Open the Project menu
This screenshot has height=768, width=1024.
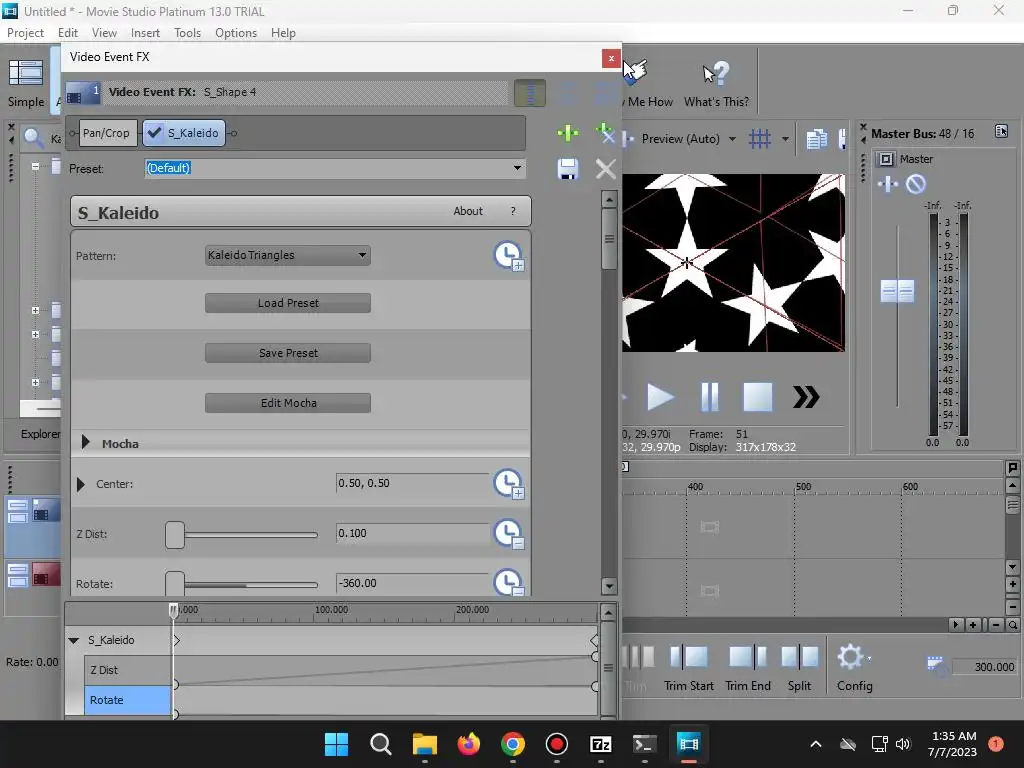point(25,33)
